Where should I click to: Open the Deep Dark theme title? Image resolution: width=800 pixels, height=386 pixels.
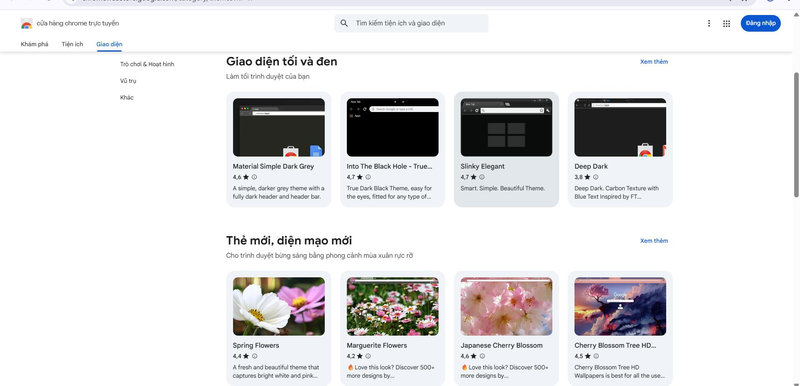tap(591, 167)
